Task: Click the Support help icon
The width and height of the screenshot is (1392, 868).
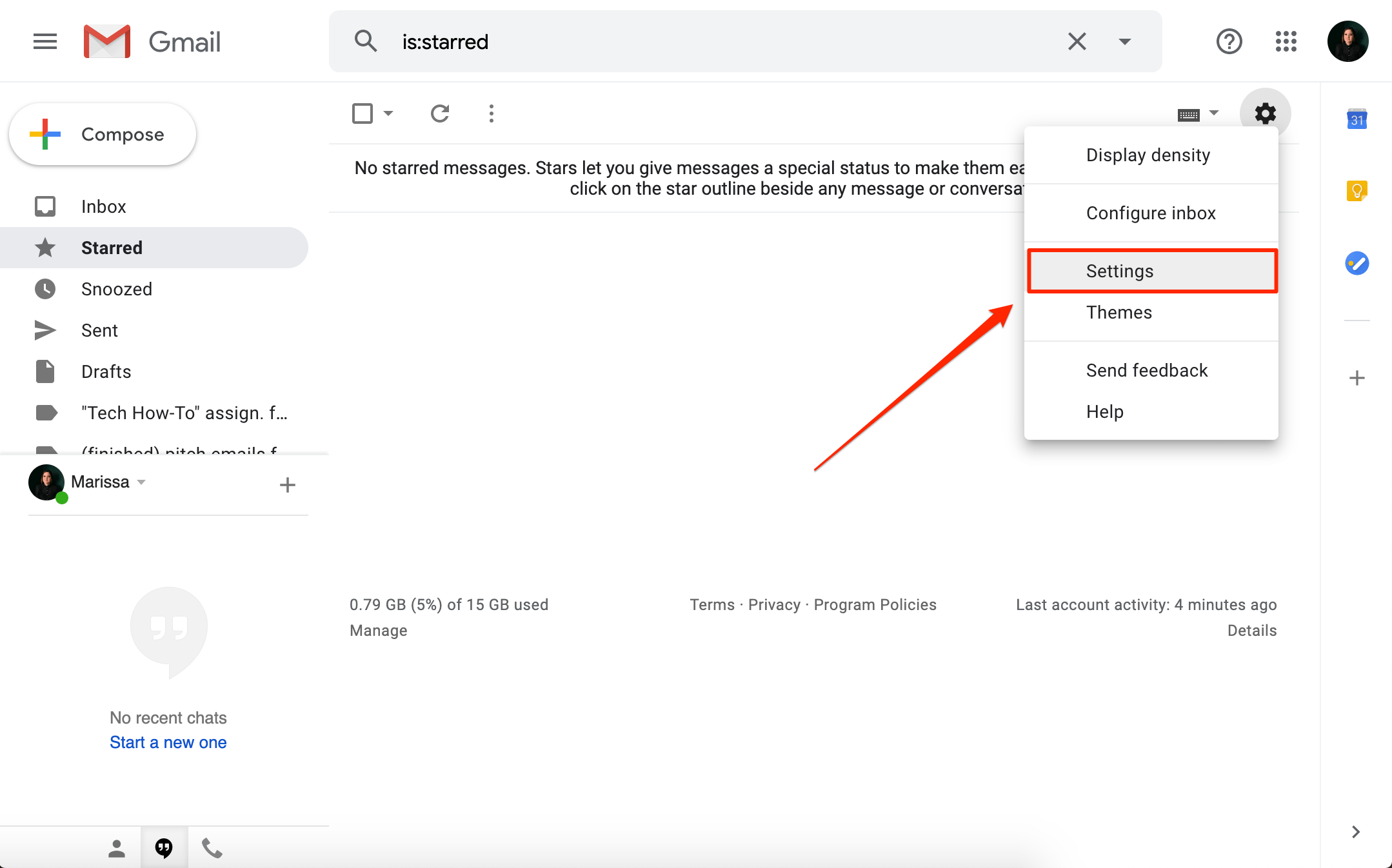Action: tap(1229, 42)
